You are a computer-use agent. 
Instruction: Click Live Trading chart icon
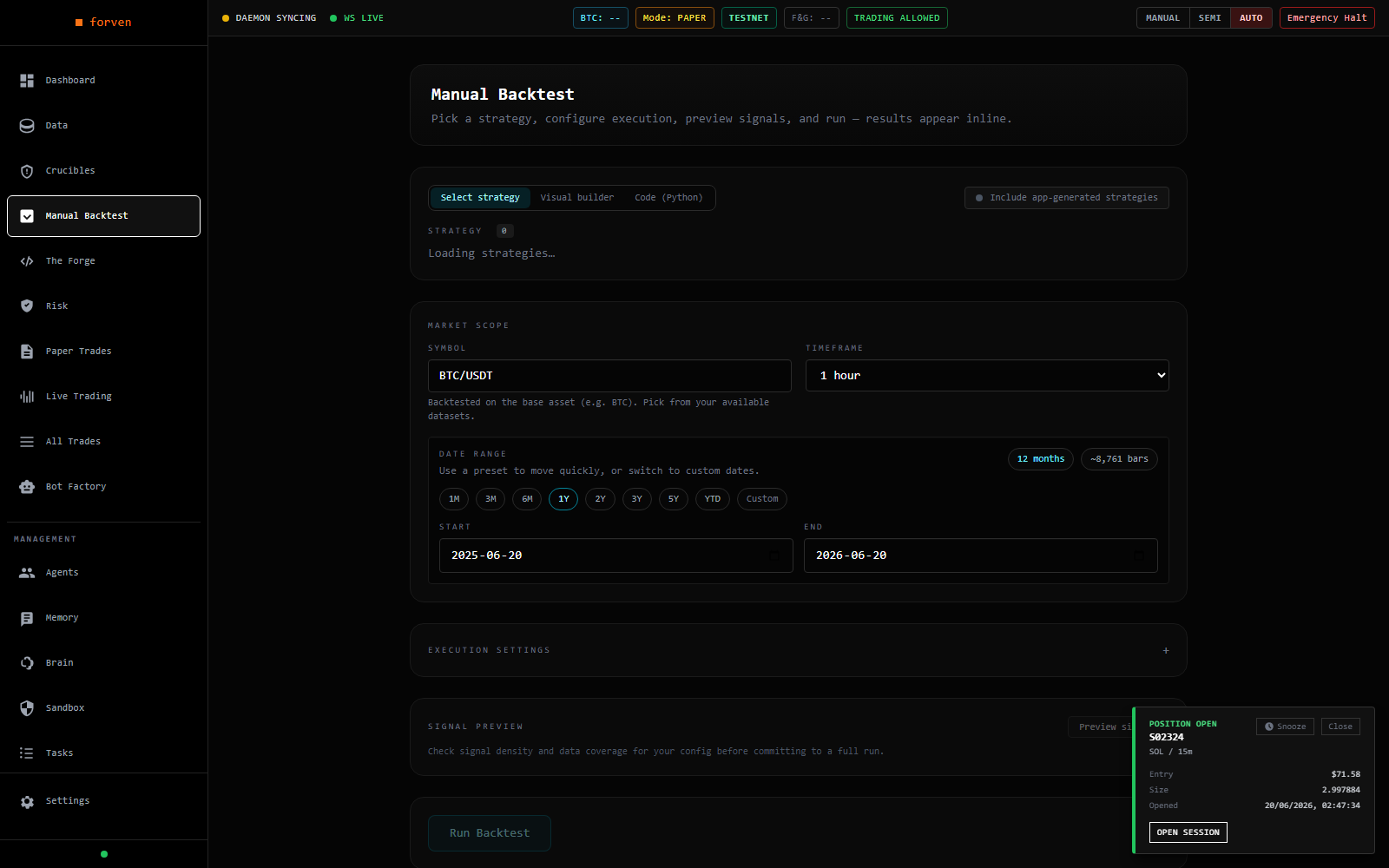coord(27,397)
